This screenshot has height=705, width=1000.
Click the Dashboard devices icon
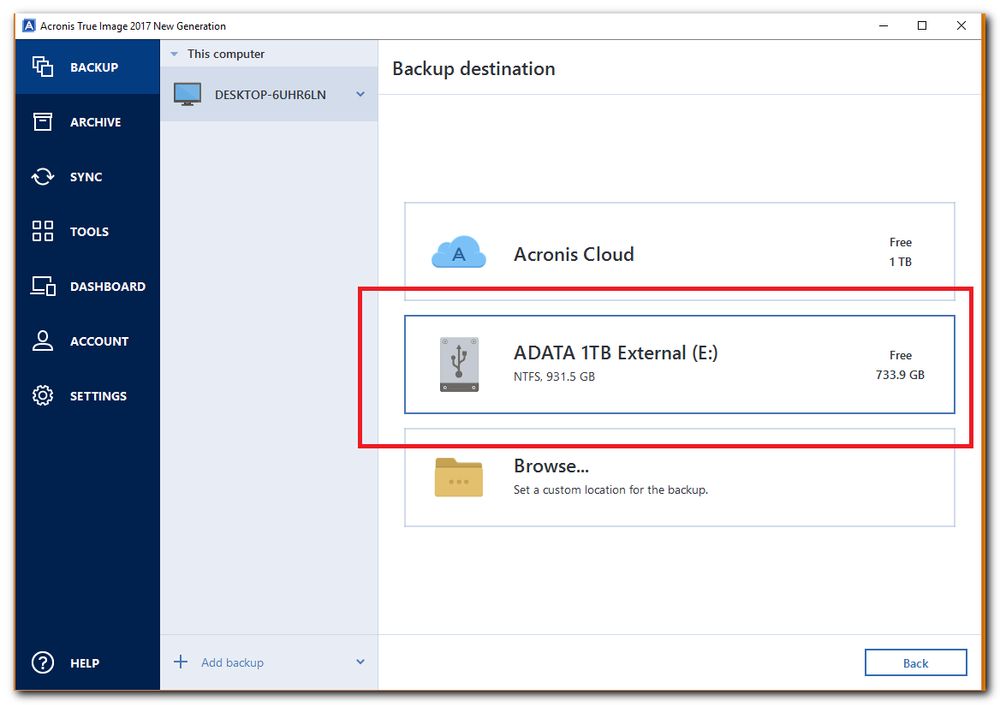43,286
